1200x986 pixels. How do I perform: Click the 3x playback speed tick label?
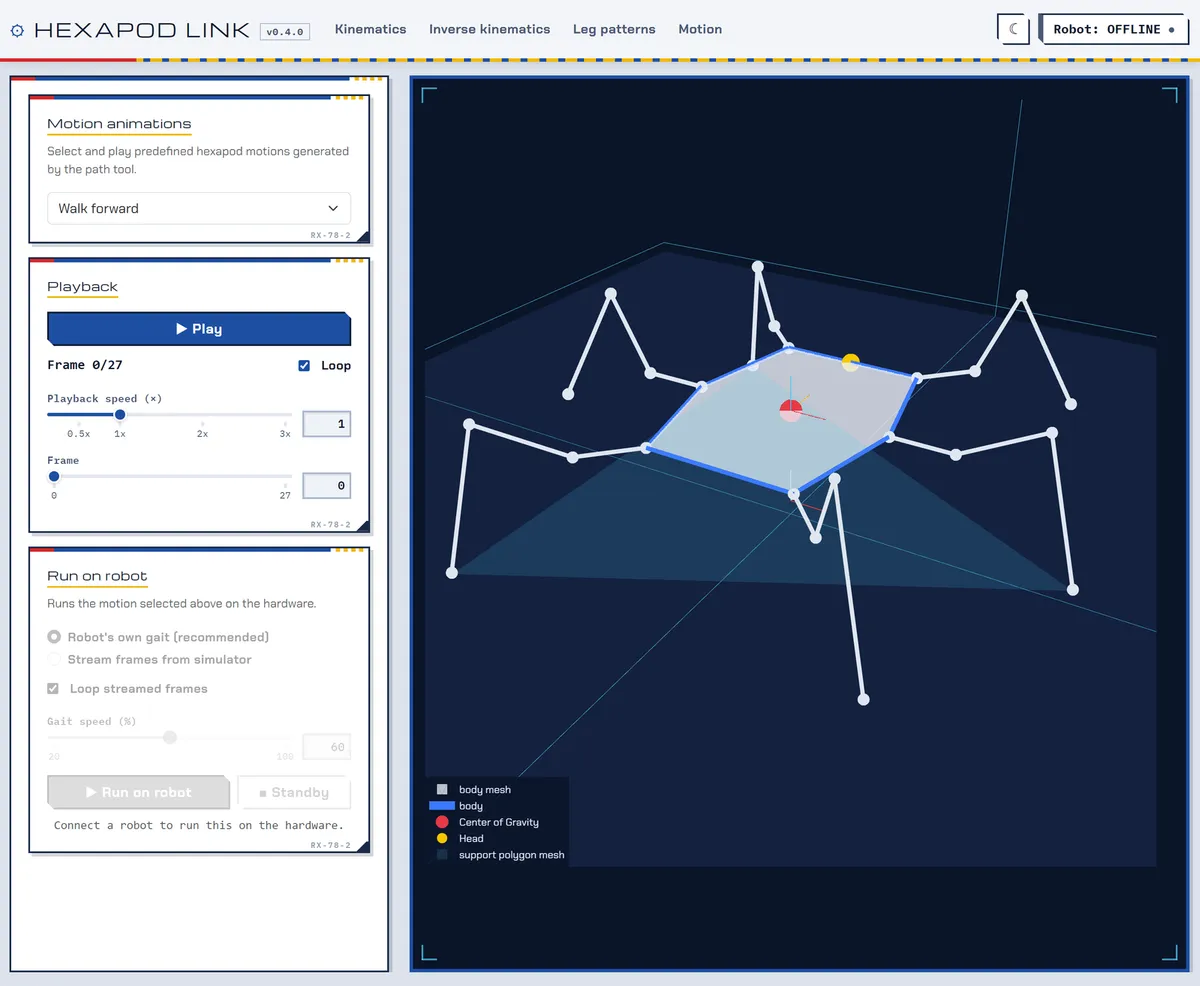tap(285, 434)
